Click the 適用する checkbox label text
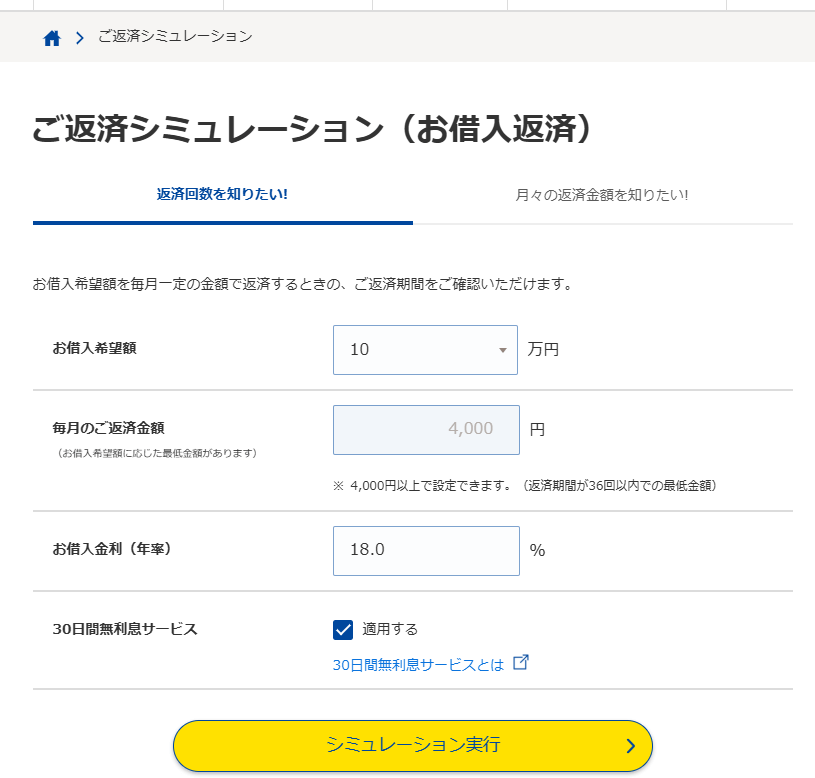The height and width of the screenshot is (778, 815). pyautogui.click(x=390, y=629)
